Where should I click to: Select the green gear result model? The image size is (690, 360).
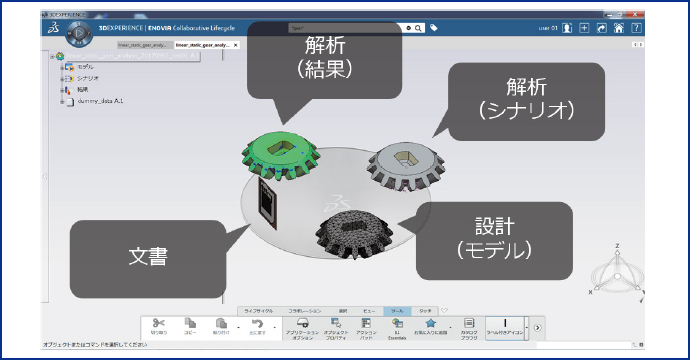(281, 155)
